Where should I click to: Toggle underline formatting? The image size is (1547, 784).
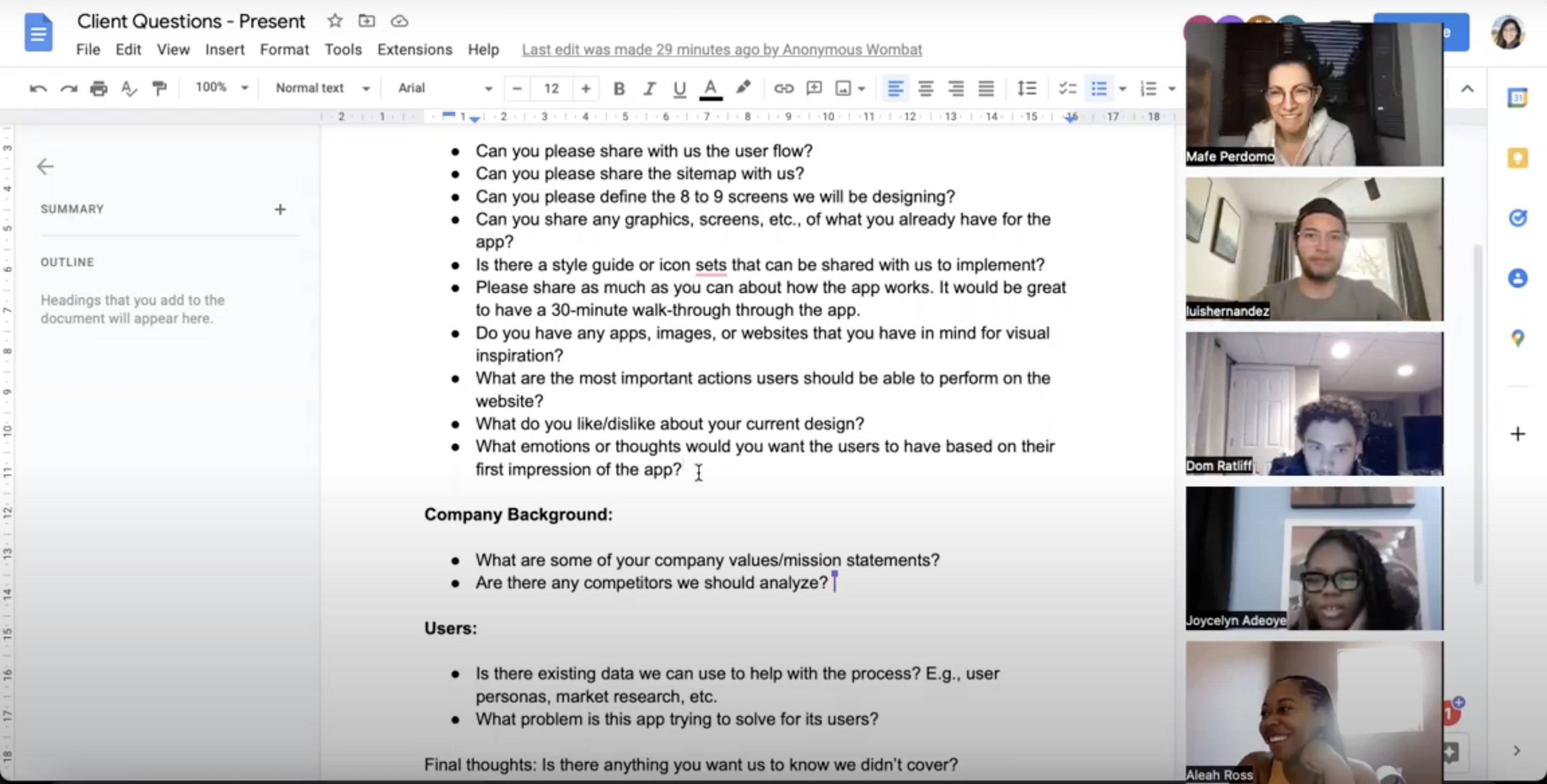coord(679,89)
